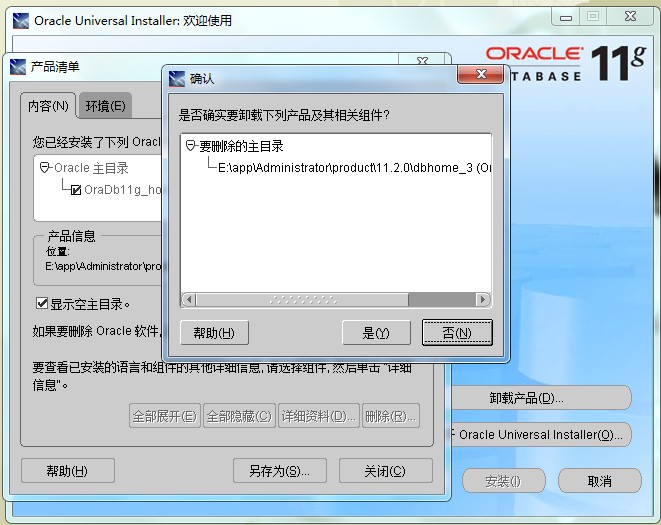Click the 取消 button in main installer
This screenshot has height=525, width=661.
tap(599, 481)
